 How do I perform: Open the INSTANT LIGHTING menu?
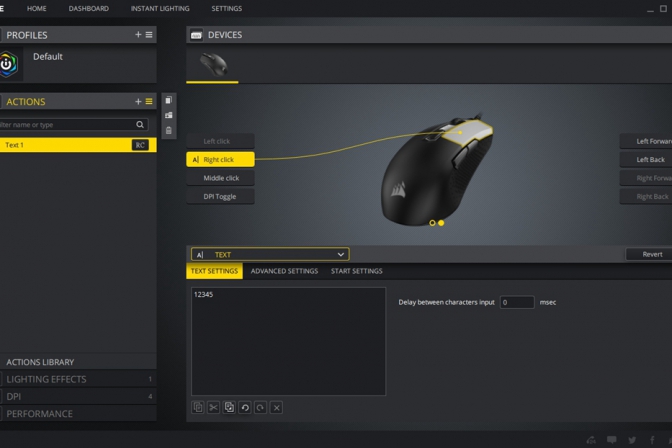click(160, 9)
